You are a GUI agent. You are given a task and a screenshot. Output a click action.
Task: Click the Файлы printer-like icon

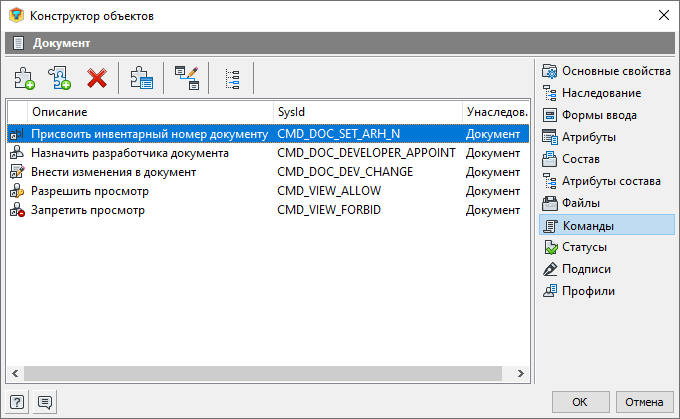(550, 203)
